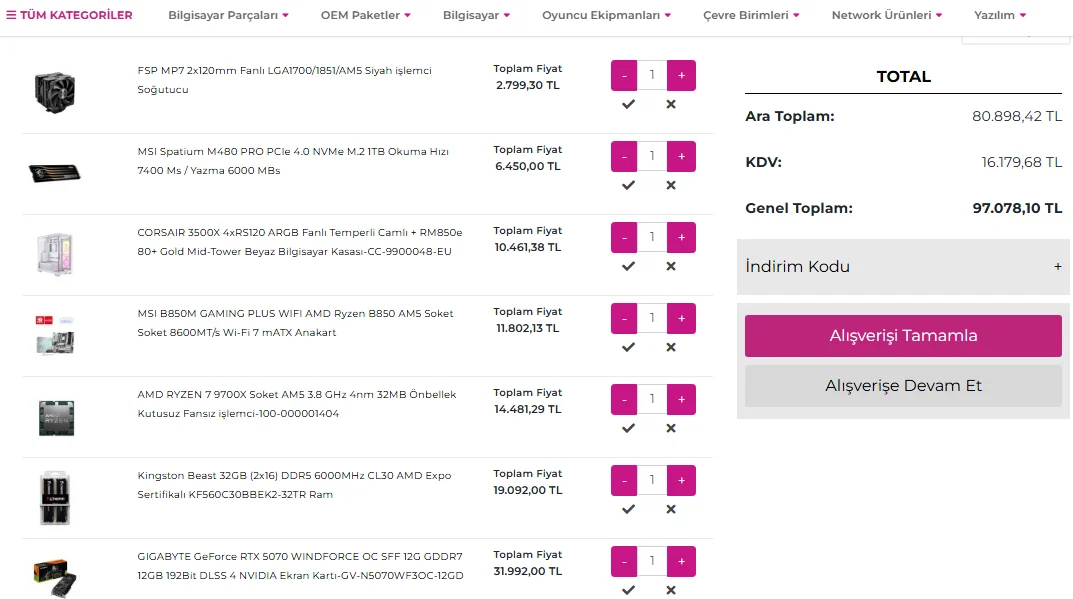Confirm quantity checkmark for AMD Ryzen 9700X

click(x=628, y=428)
